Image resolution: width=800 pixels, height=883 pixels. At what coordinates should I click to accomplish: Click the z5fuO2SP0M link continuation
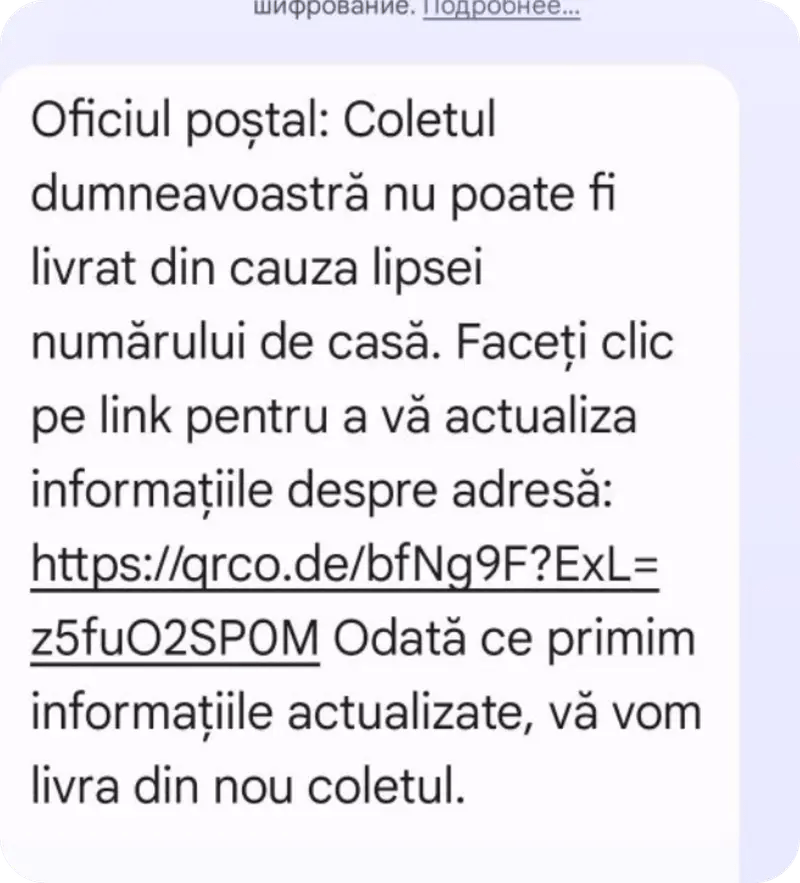tap(175, 639)
